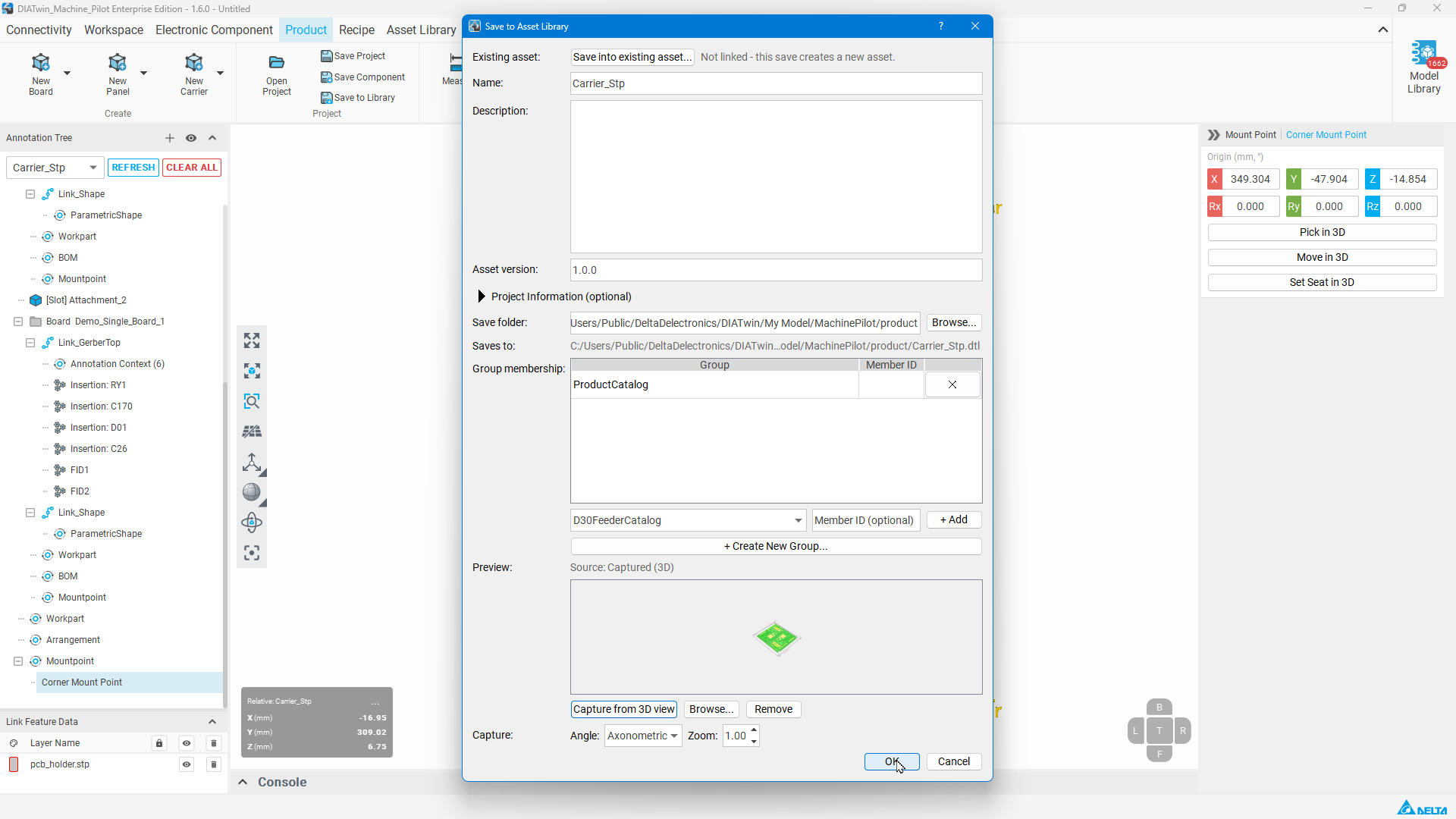Click Save Project in the ribbon

point(353,56)
